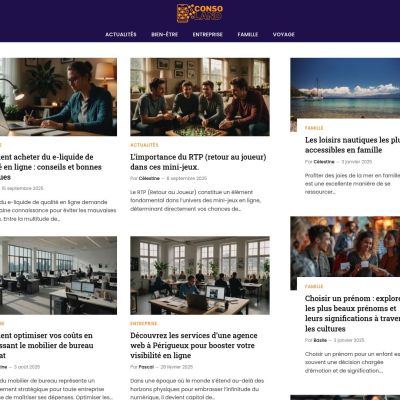Open the beach and sailboat thumbnail
400x400 pixels.
point(345,88)
